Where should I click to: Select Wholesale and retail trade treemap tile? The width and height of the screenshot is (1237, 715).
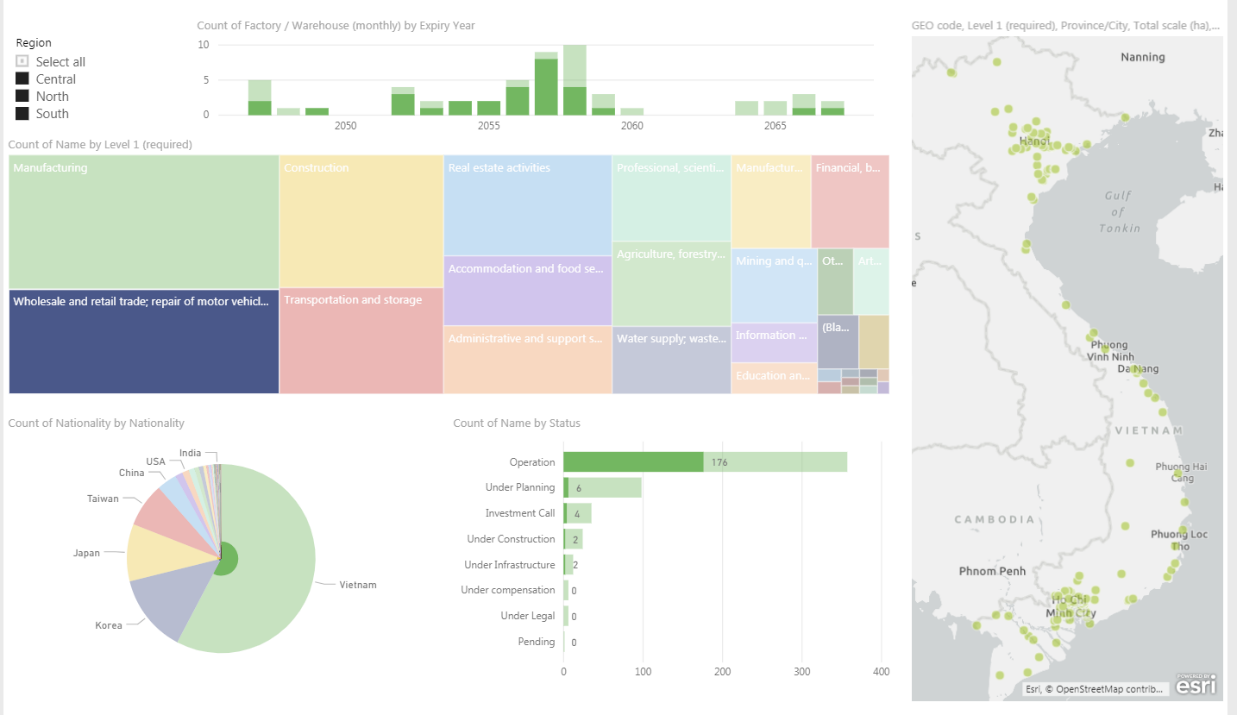[x=143, y=342]
